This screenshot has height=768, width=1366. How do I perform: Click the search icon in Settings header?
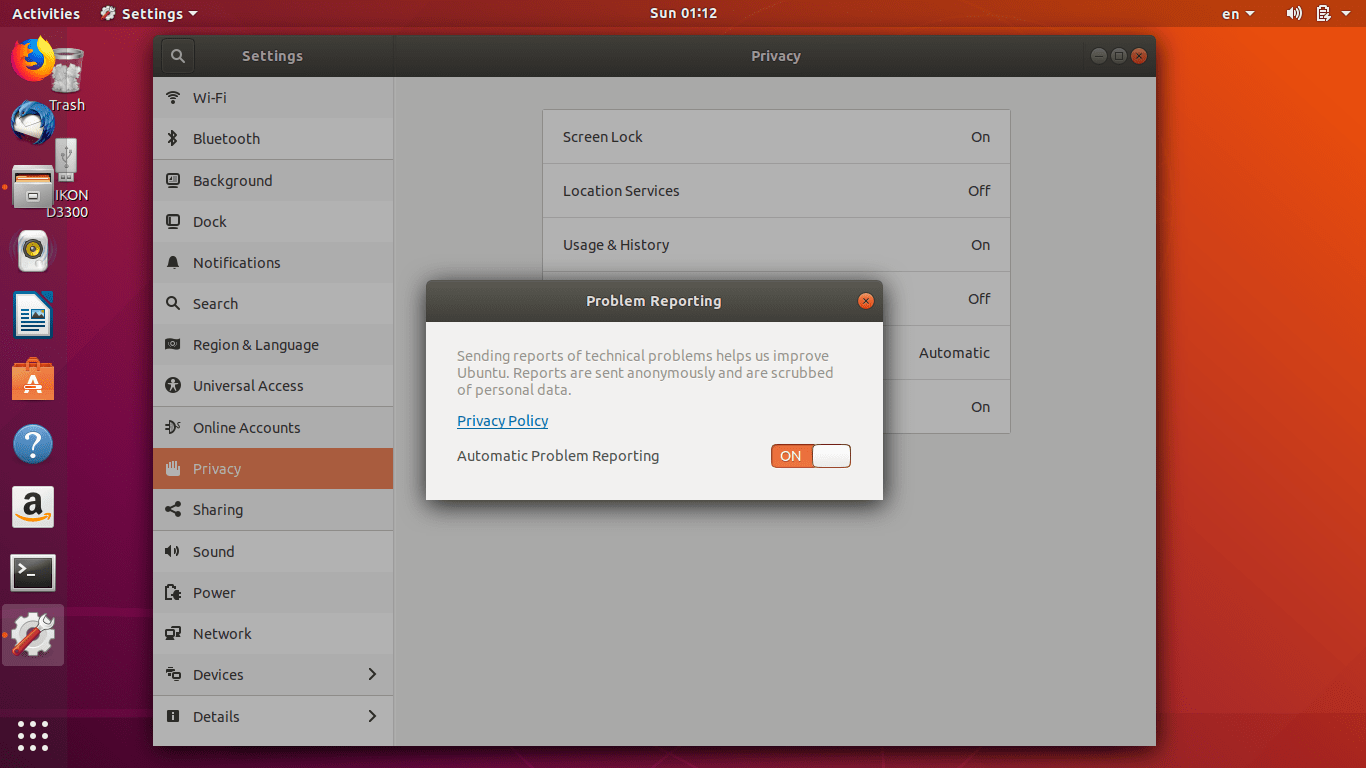click(177, 56)
